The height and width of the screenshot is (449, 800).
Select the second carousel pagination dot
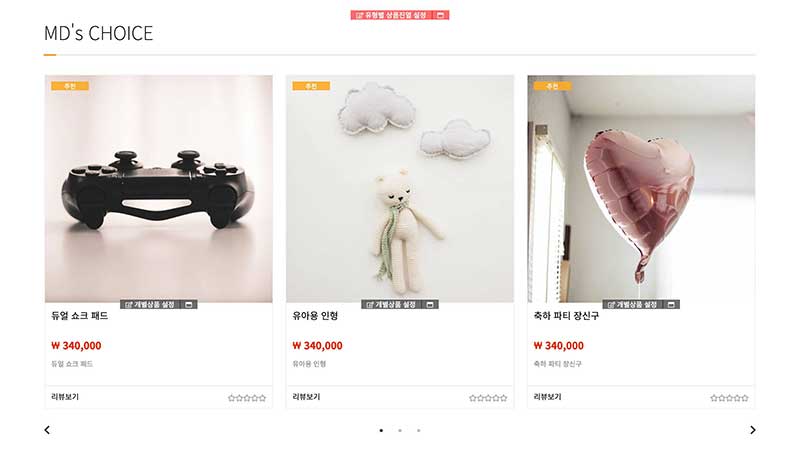tap(400, 431)
